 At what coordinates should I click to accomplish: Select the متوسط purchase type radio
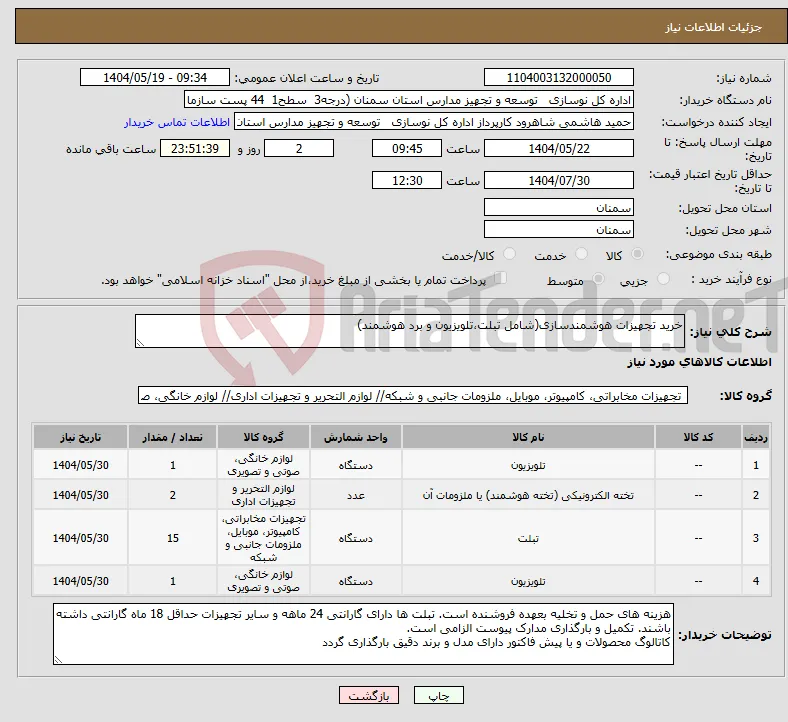[x=598, y=279]
